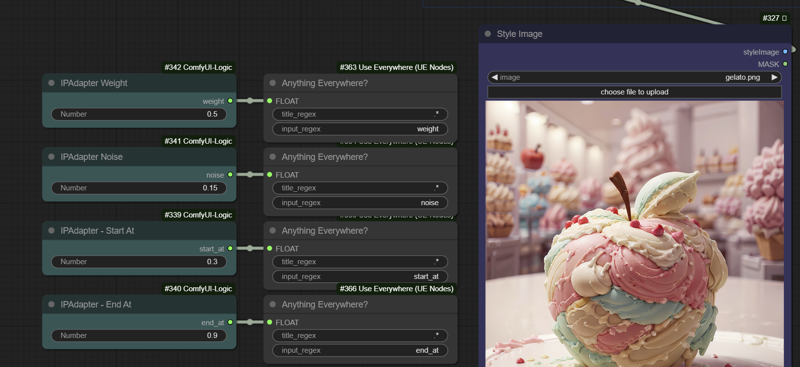Click the #340 ComfyUI-Logic badge

[198, 289]
